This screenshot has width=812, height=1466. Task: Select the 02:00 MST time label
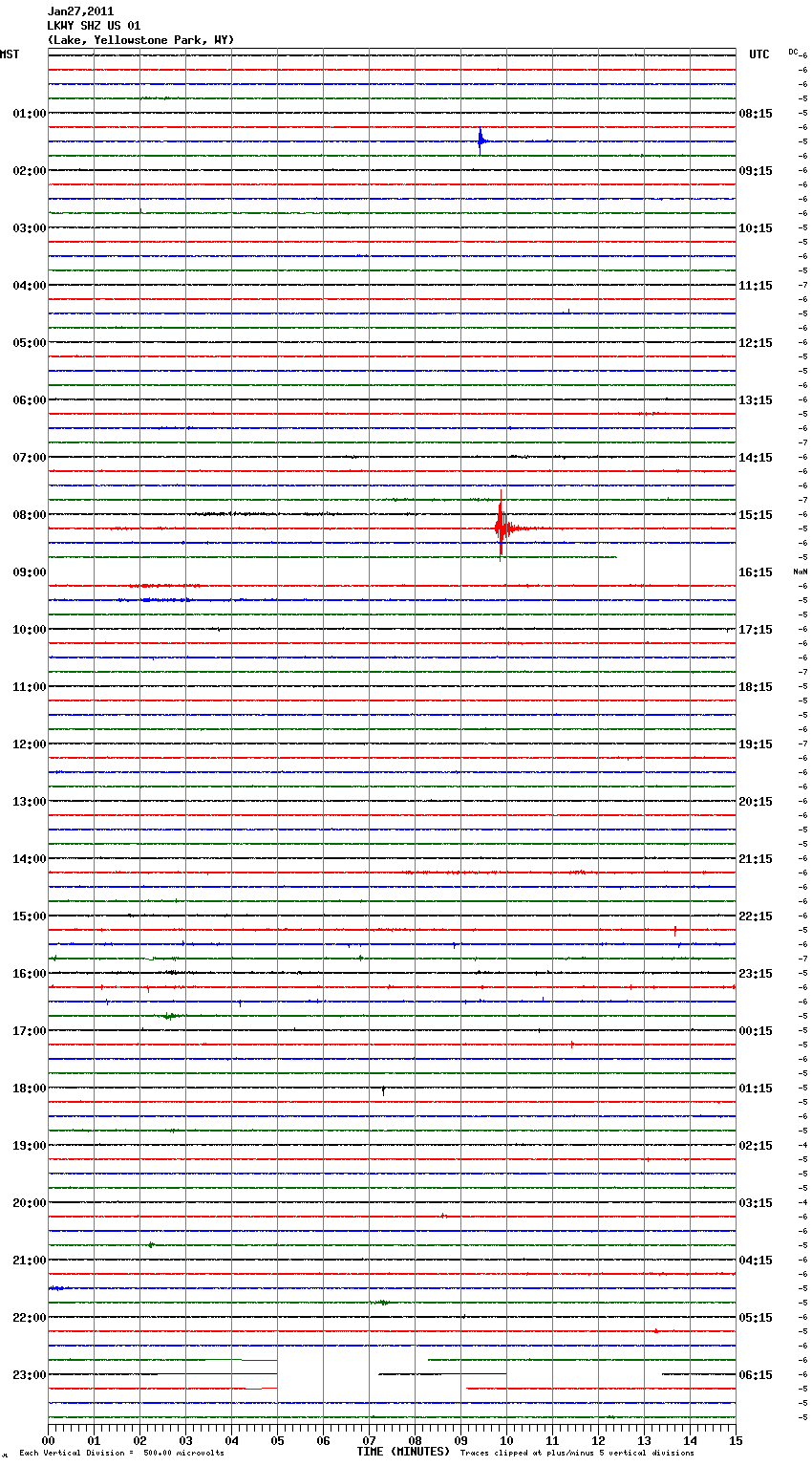29,171
